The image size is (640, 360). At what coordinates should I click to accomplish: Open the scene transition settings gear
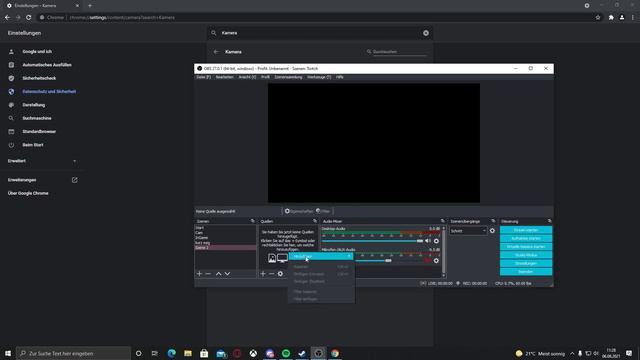tap(492, 231)
